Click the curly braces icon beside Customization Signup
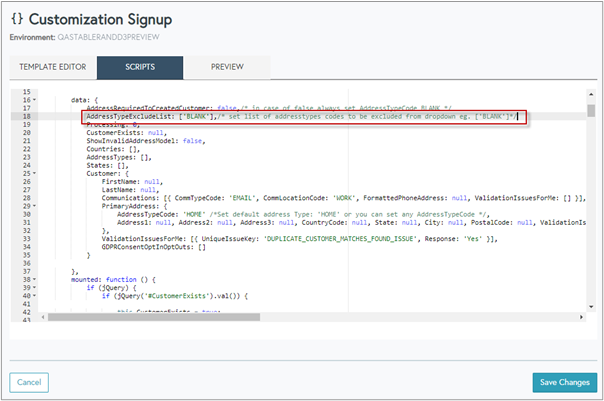Screen dimensions: 604x401 (x=17, y=18)
